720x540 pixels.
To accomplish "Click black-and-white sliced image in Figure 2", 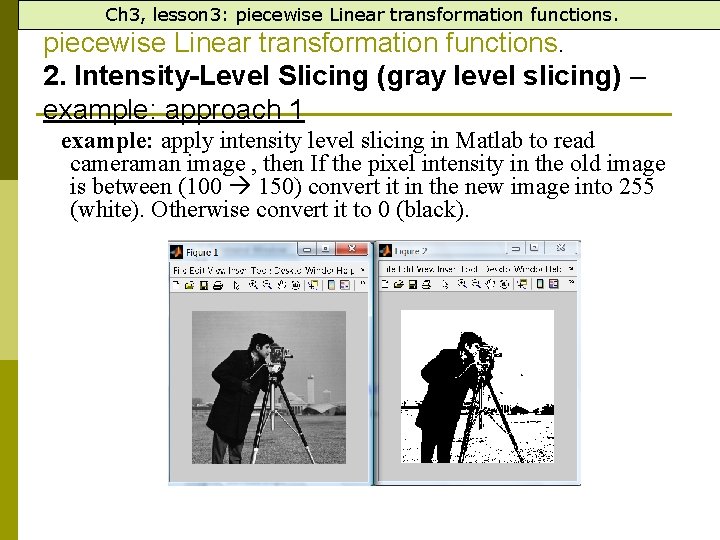I will coord(478,386).
